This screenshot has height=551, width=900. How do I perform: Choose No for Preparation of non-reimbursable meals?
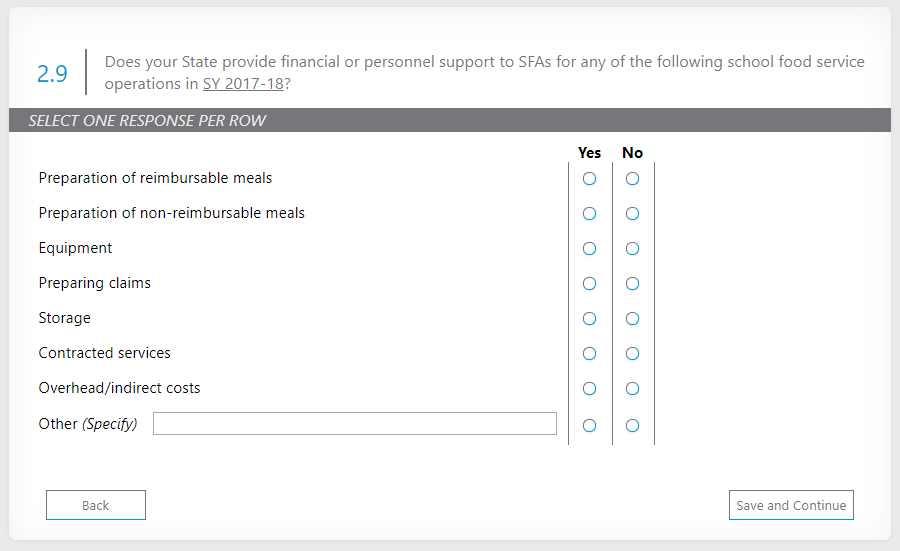[632, 214]
